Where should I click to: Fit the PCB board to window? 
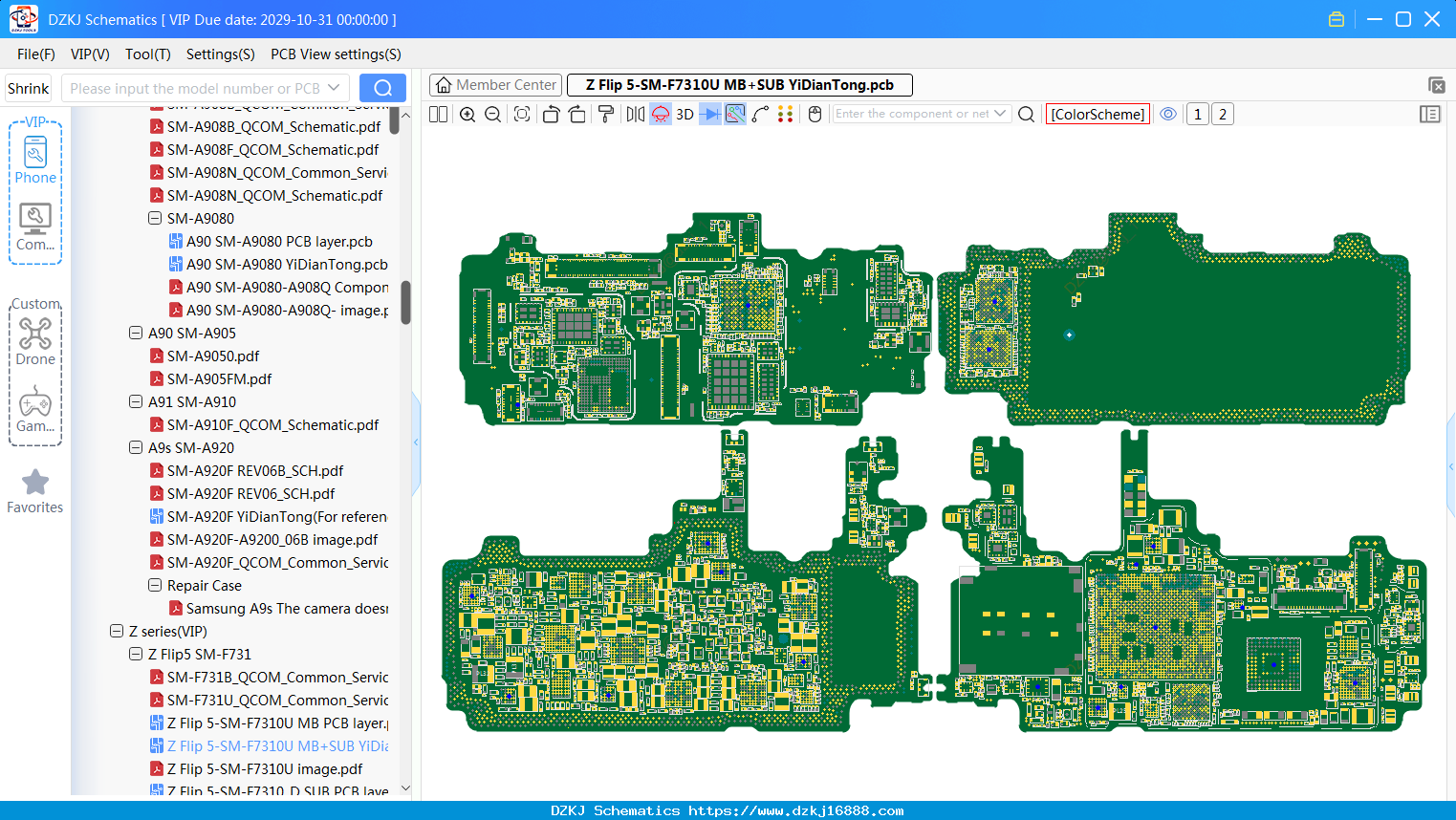[522, 114]
